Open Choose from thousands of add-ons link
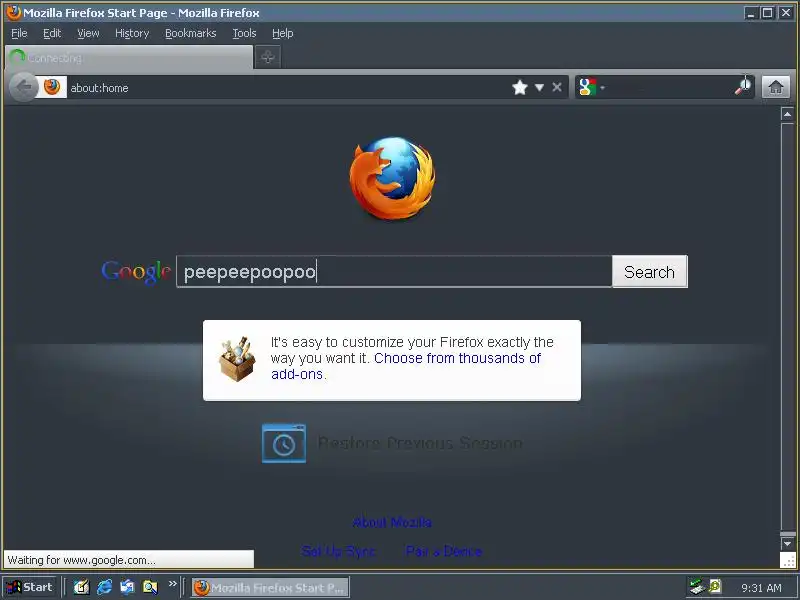Image resolution: width=800 pixels, height=600 pixels. coord(406,366)
